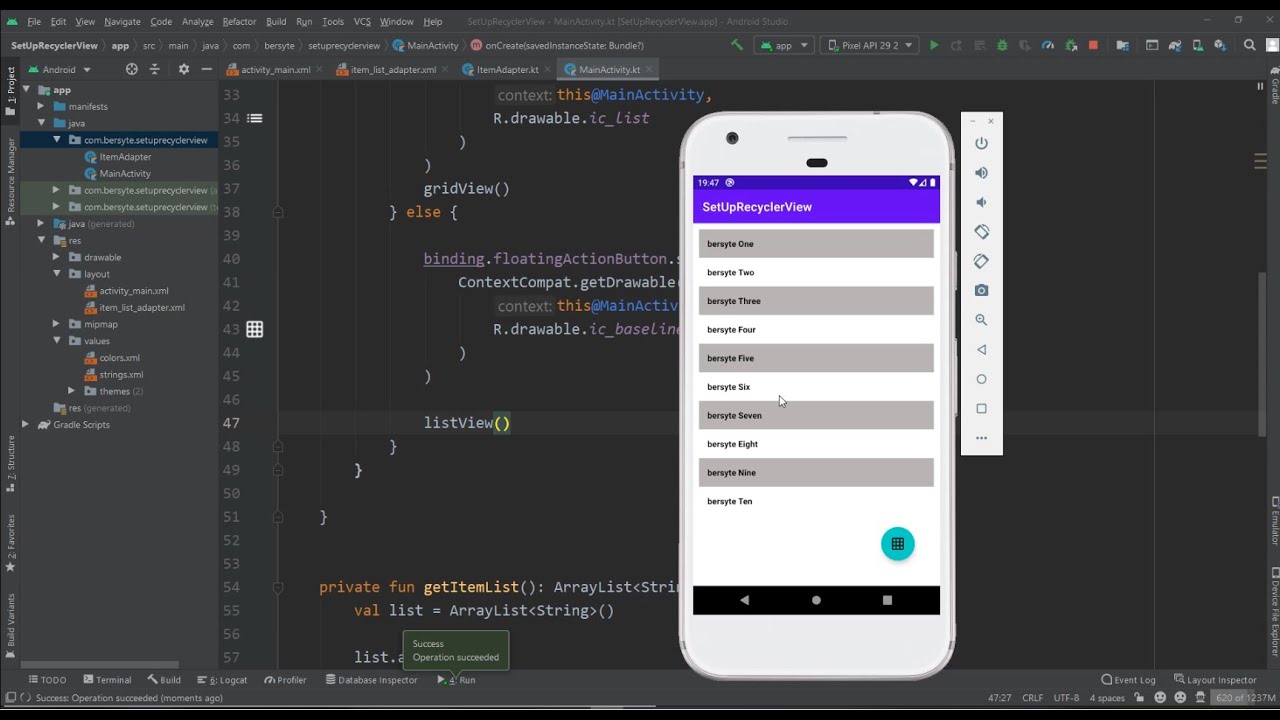Screen dimensions: 1280x720
Task: Click emulator rotate left icon
Action: (x=981, y=232)
